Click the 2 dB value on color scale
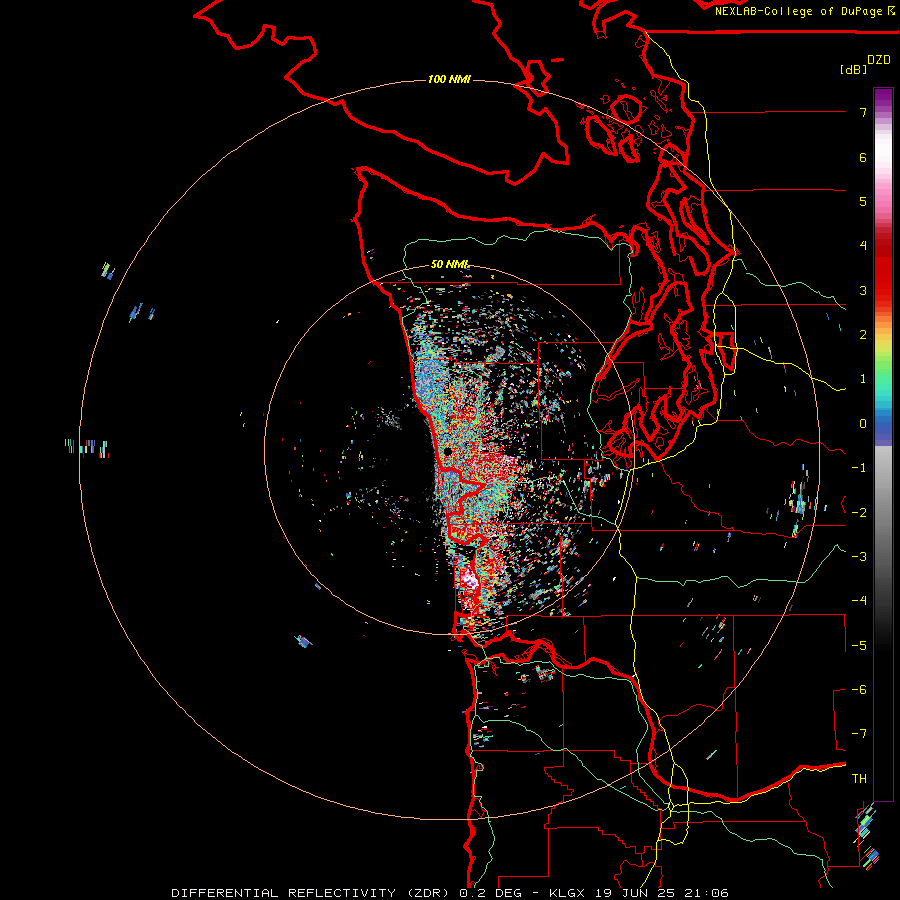This screenshot has width=900, height=900. coord(863,335)
